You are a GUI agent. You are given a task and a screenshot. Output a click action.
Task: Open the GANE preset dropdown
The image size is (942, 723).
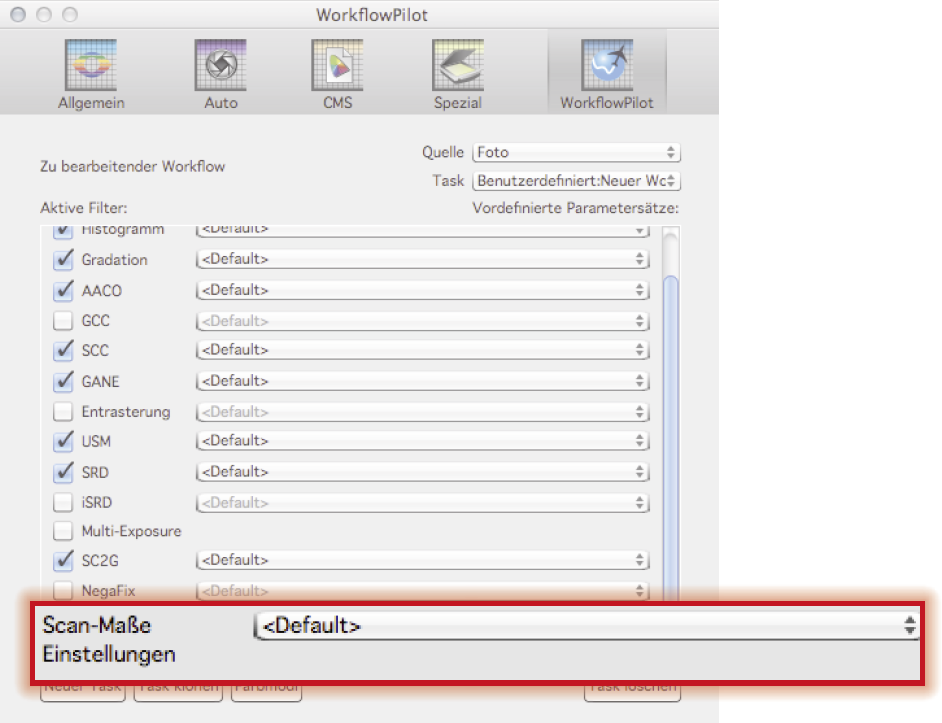pos(421,381)
